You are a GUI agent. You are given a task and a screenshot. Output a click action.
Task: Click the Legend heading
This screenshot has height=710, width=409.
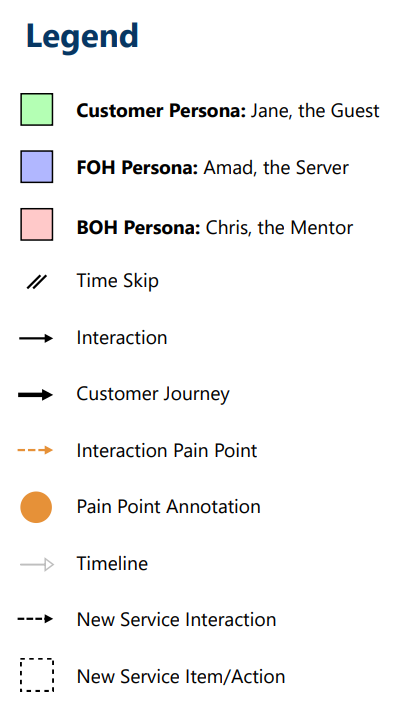(x=82, y=37)
